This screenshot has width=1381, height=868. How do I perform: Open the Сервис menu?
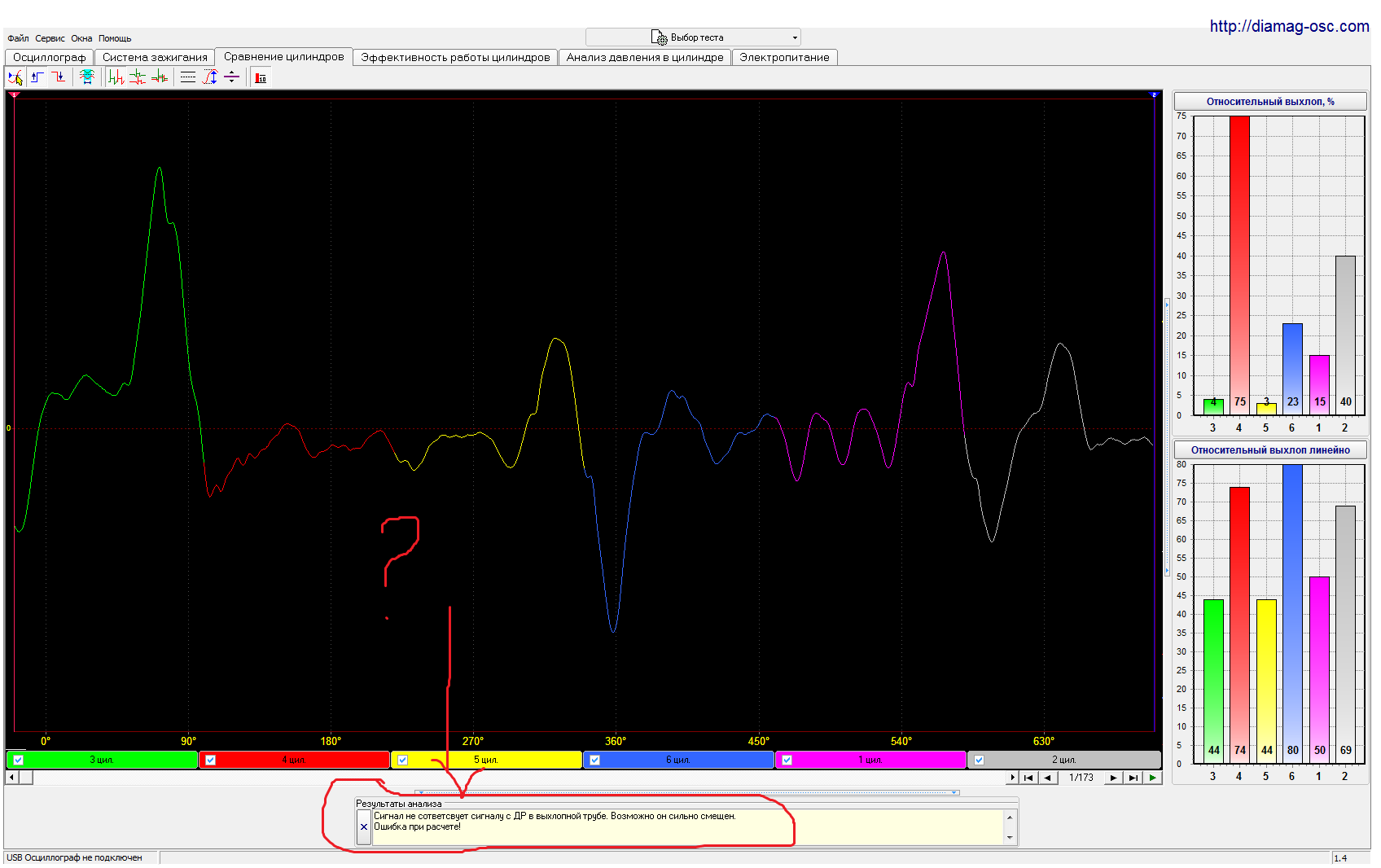50,38
